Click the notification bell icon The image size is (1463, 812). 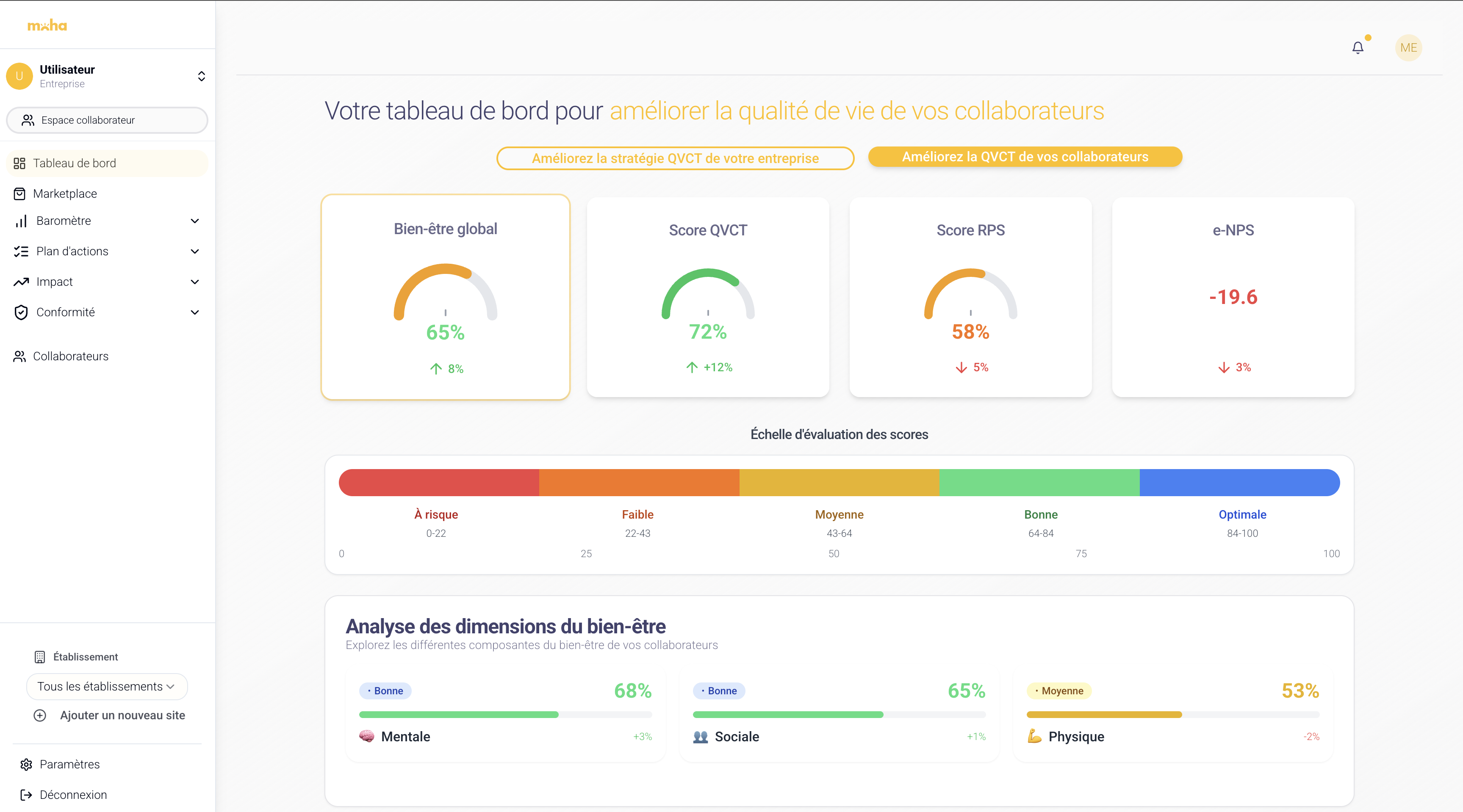click(1358, 48)
